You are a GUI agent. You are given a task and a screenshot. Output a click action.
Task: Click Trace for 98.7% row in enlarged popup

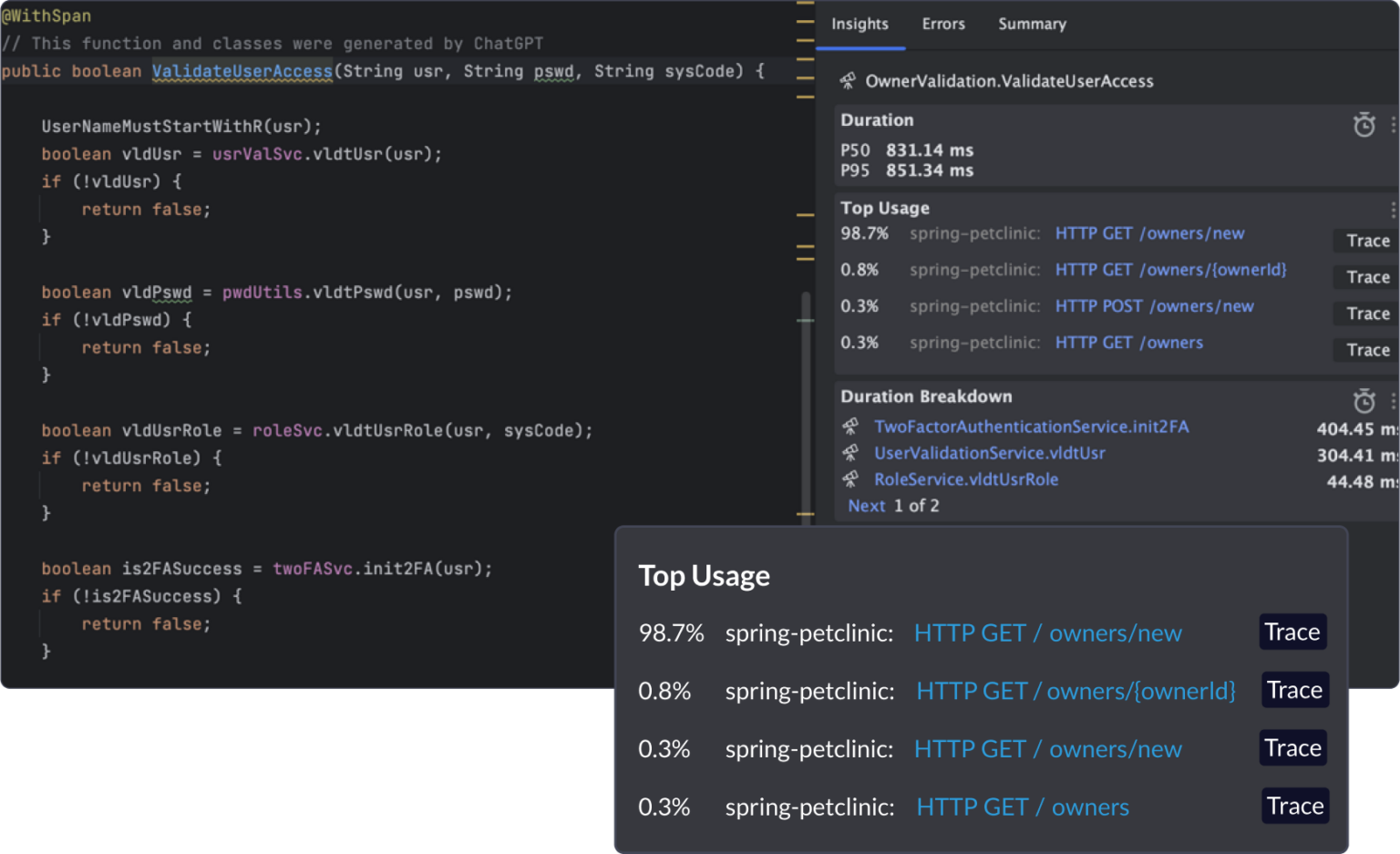1292,633
